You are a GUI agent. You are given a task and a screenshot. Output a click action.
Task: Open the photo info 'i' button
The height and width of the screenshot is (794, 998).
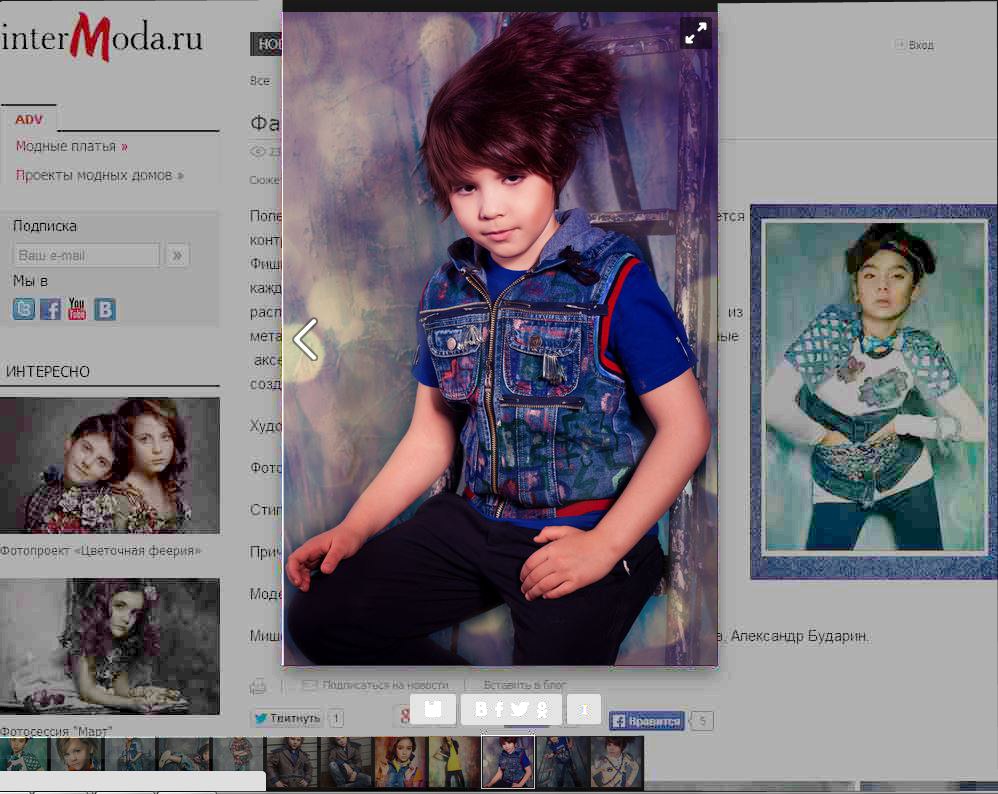tap(584, 709)
